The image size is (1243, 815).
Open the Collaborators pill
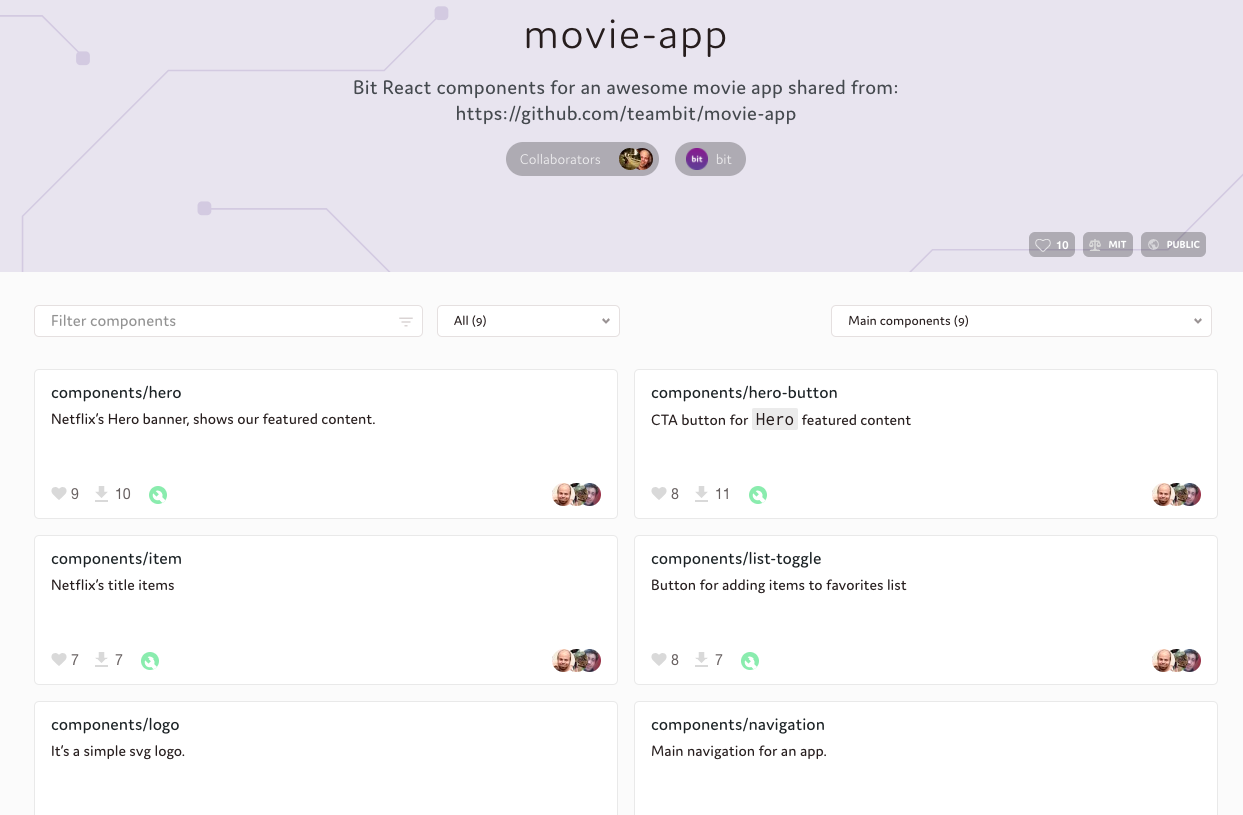tap(581, 159)
